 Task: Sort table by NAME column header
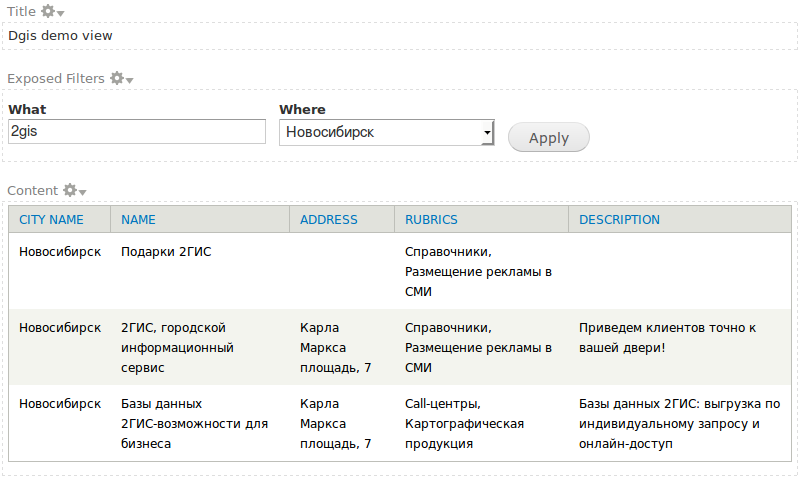coord(138,220)
